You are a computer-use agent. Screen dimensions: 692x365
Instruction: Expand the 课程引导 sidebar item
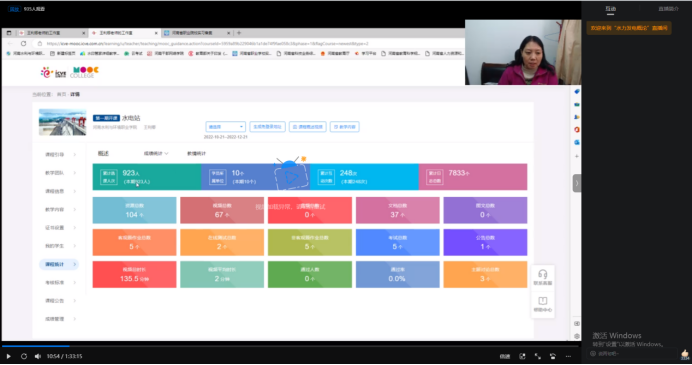point(60,154)
